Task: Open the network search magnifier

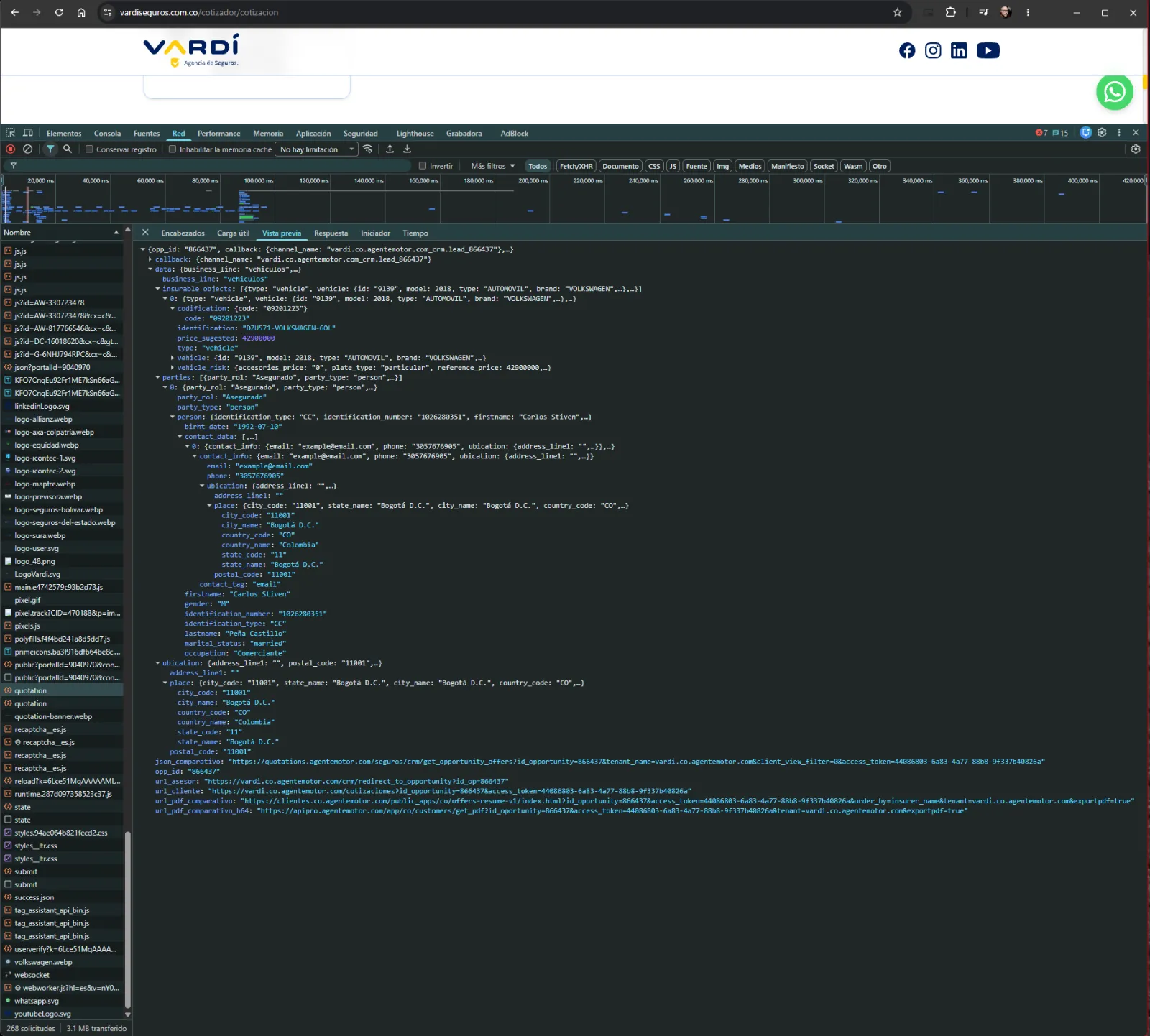Action: point(67,149)
